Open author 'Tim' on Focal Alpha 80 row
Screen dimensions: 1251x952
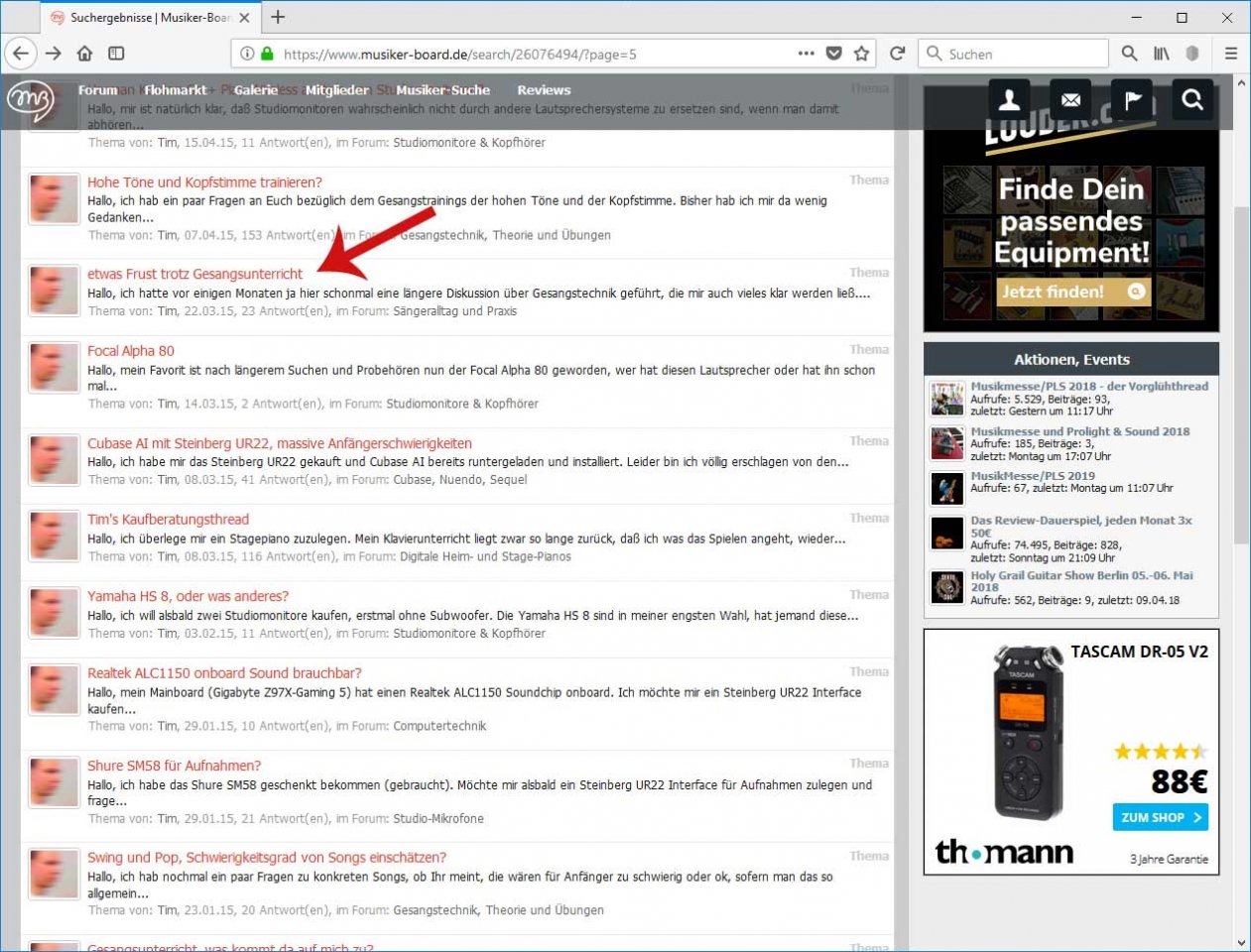pos(168,404)
